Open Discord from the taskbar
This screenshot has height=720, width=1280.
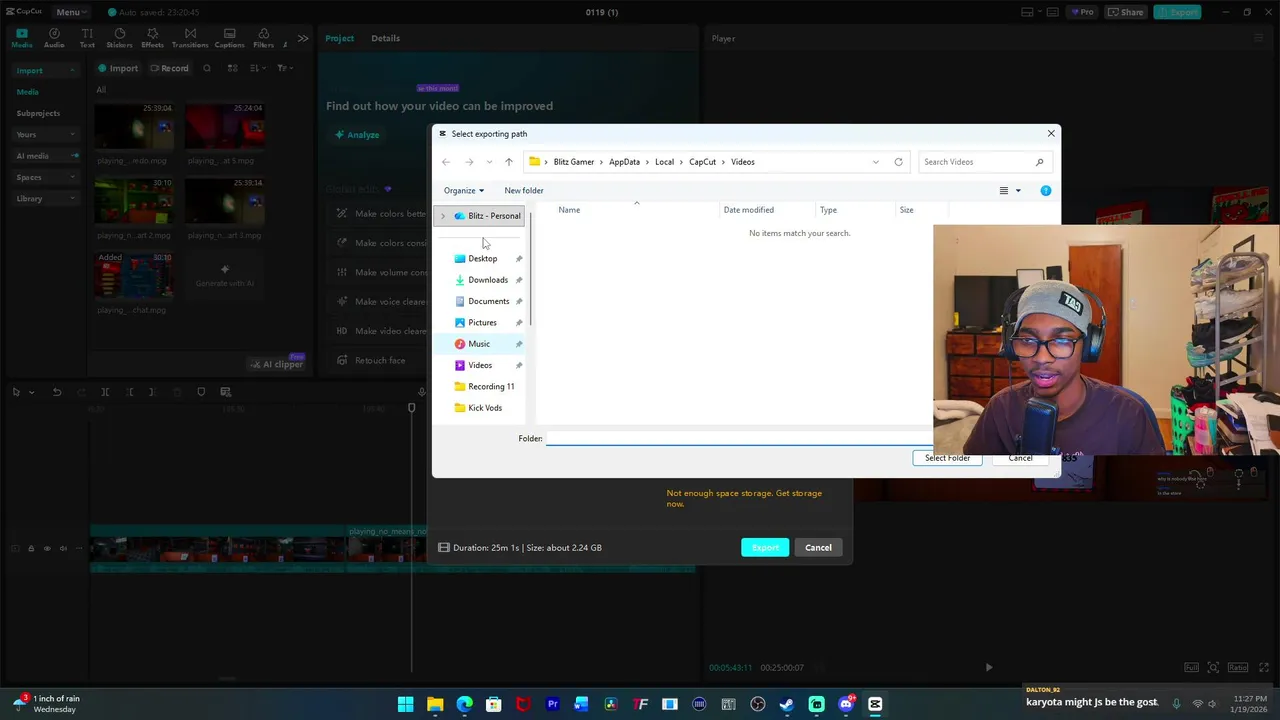pyautogui.click(x=846, y=704)
